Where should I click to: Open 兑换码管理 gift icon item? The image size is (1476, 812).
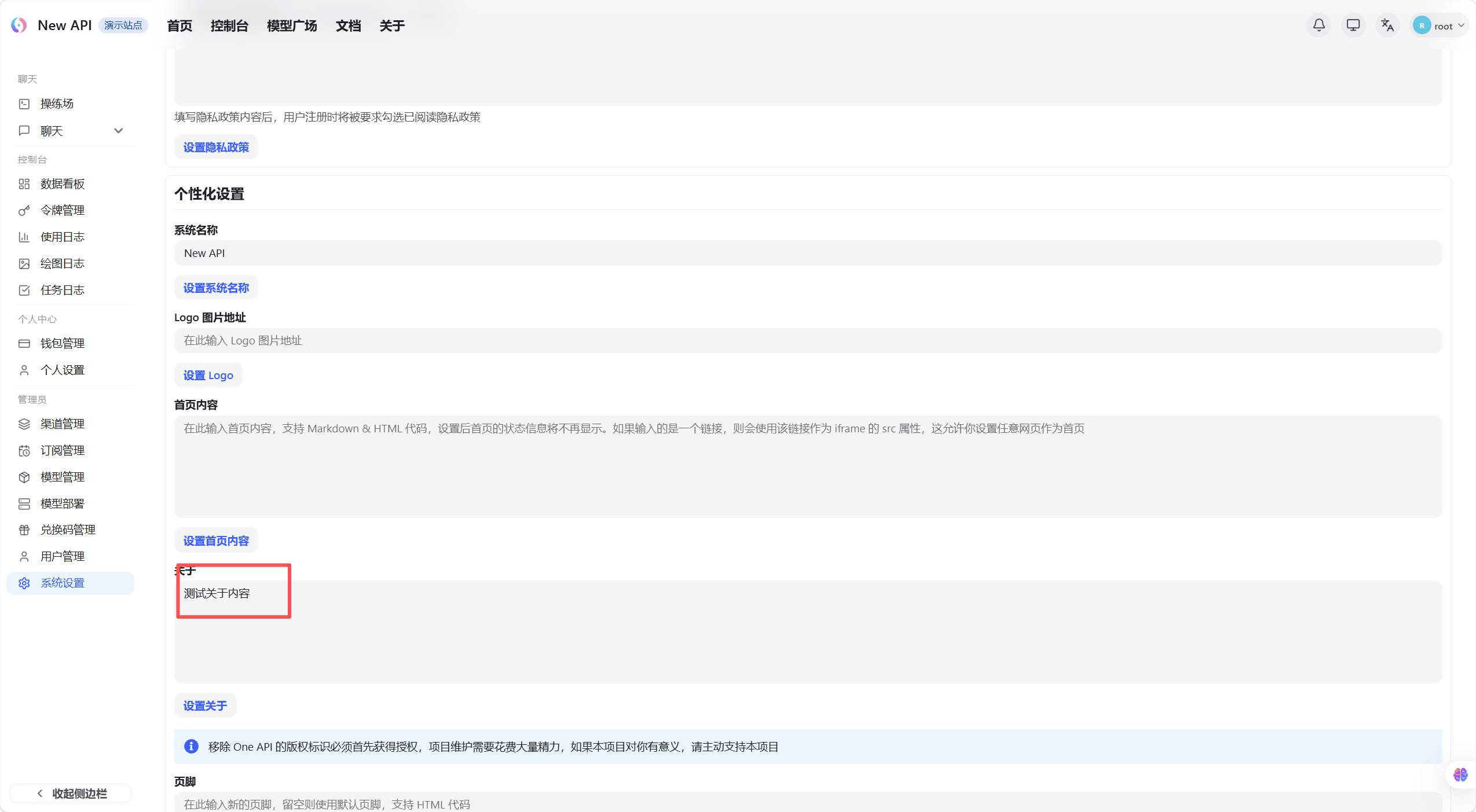point(67,530)
